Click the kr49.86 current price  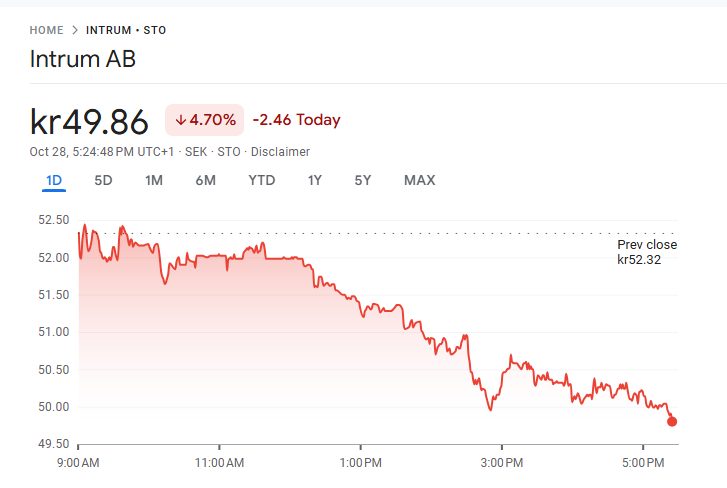point(90,122)
